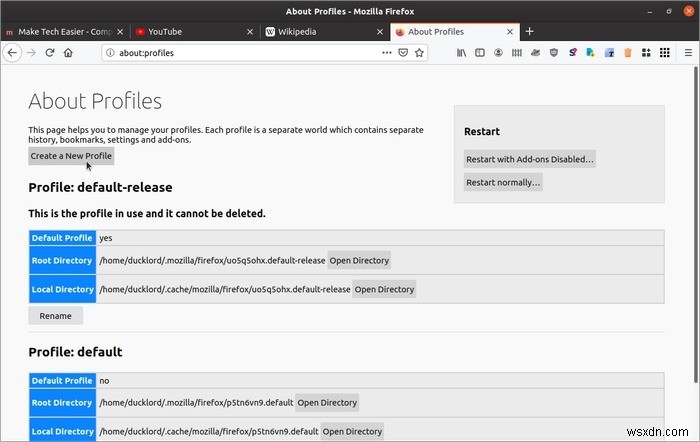Viewport: 700px width, 442px height.
Task: Switch to the Wikipedia tab
Action: pos(320,31)
